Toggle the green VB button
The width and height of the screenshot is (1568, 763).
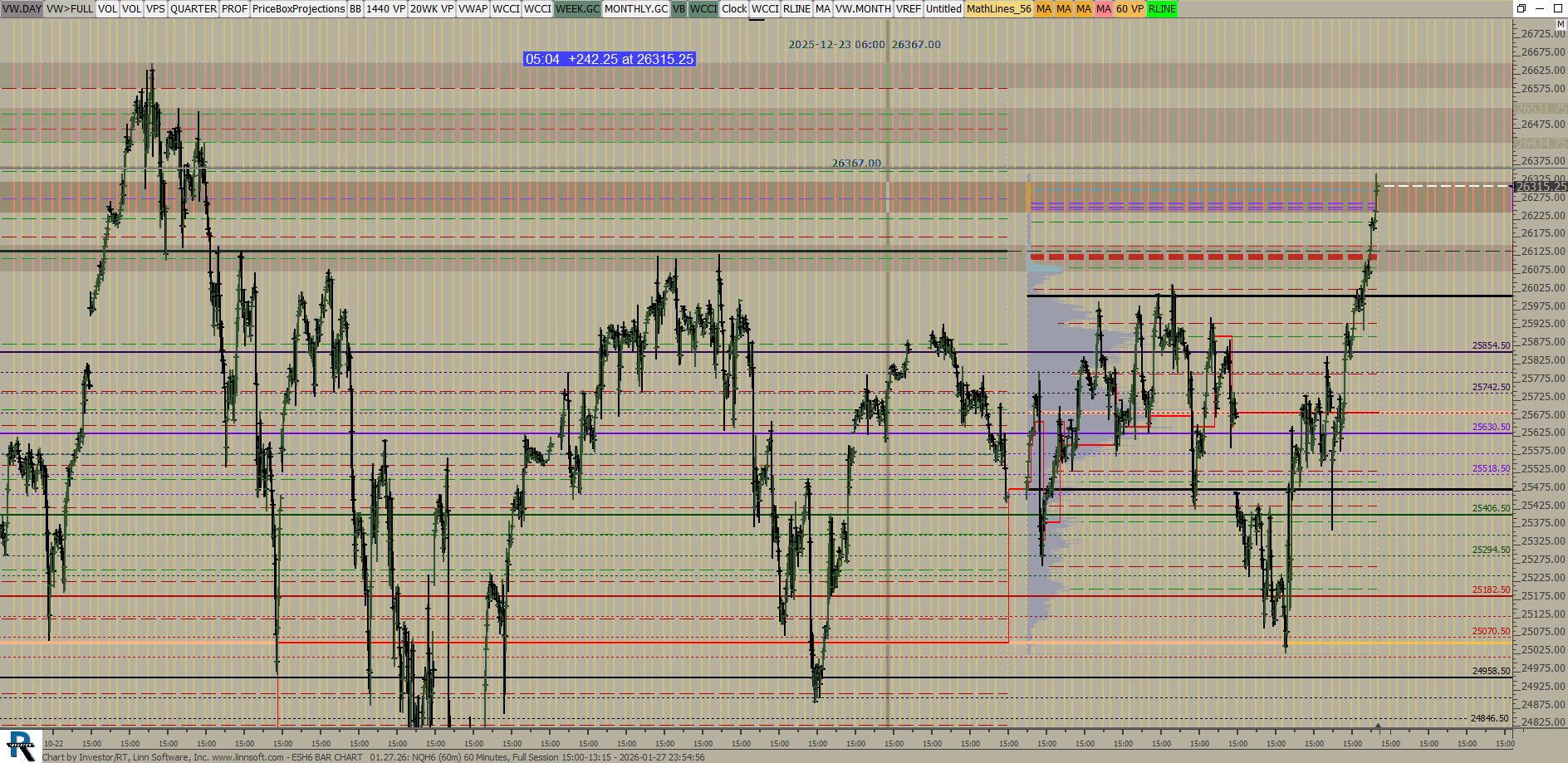tap(679, 9)
